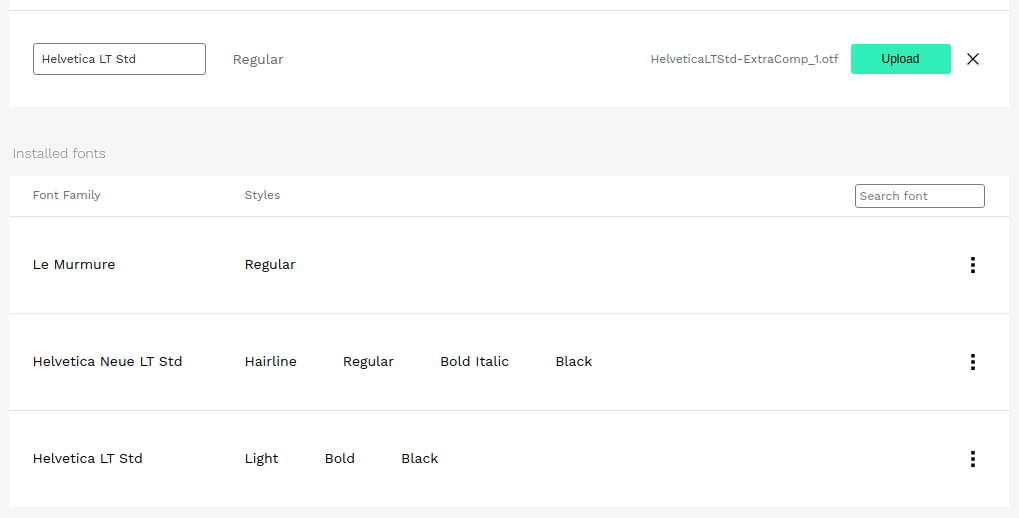Select Regular style of pending upload
The height and width of the screenshot is (518, 1019).
point(258,60)
